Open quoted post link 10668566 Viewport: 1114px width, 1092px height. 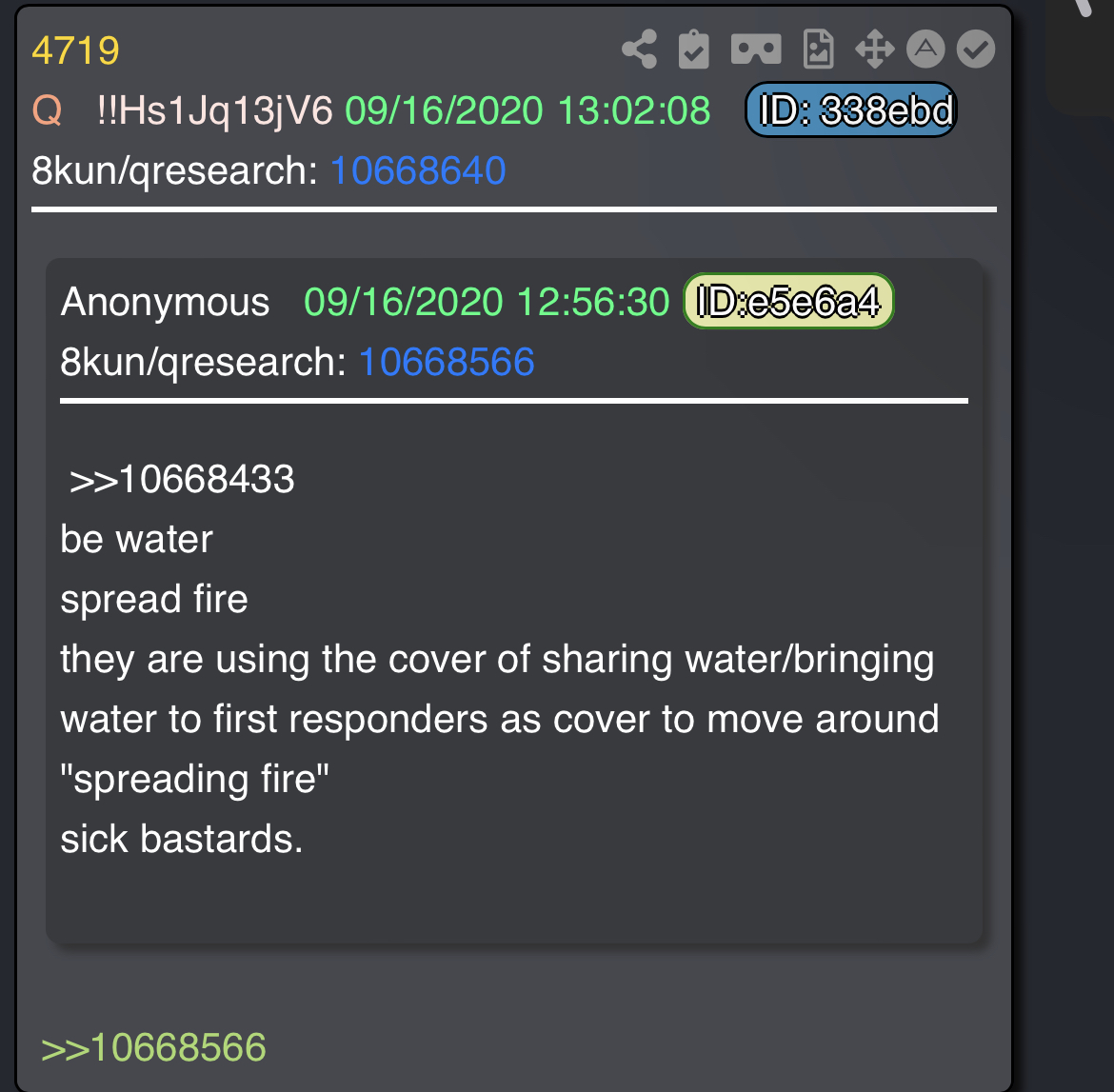click(x=447, y=362)
